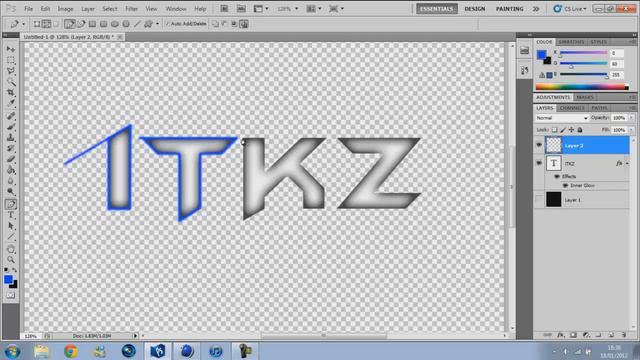This screenshot has width=640, height=360.
Task: Choose Freeform Pen in options bar
Action: 81,24
